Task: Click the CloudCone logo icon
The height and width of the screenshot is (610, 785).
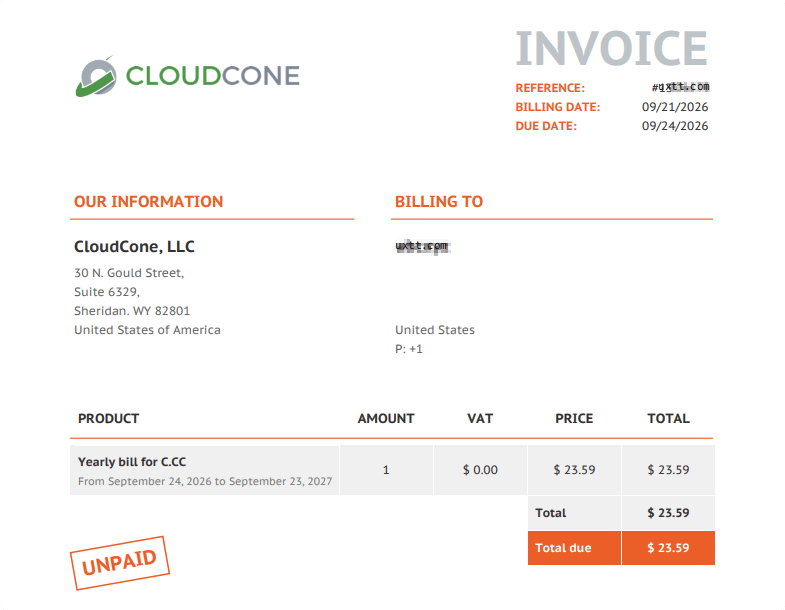Action: click(96, 76)
